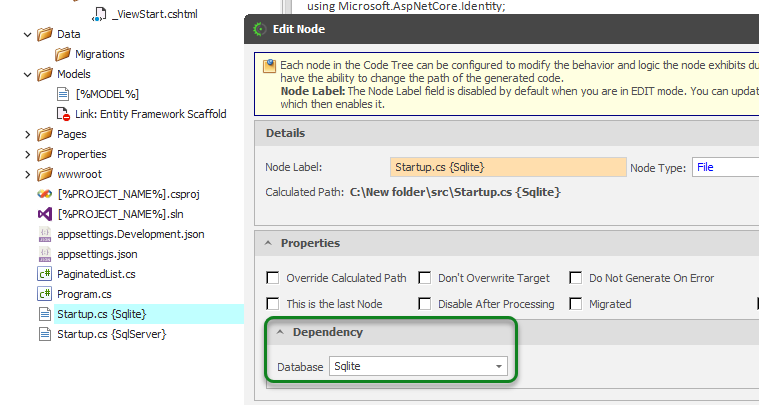Enable Override Calculated Path checkbox
The height and width of the screenshot is (405, 759).
(x=273, y=278)
